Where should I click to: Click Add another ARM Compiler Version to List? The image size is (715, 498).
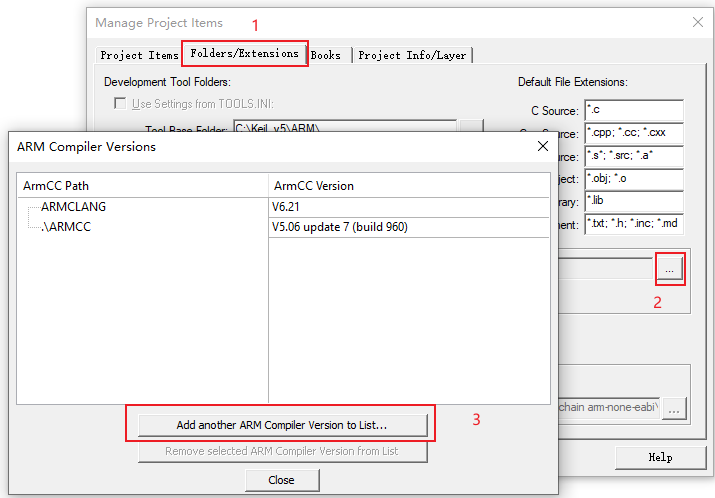pos(282,424)
